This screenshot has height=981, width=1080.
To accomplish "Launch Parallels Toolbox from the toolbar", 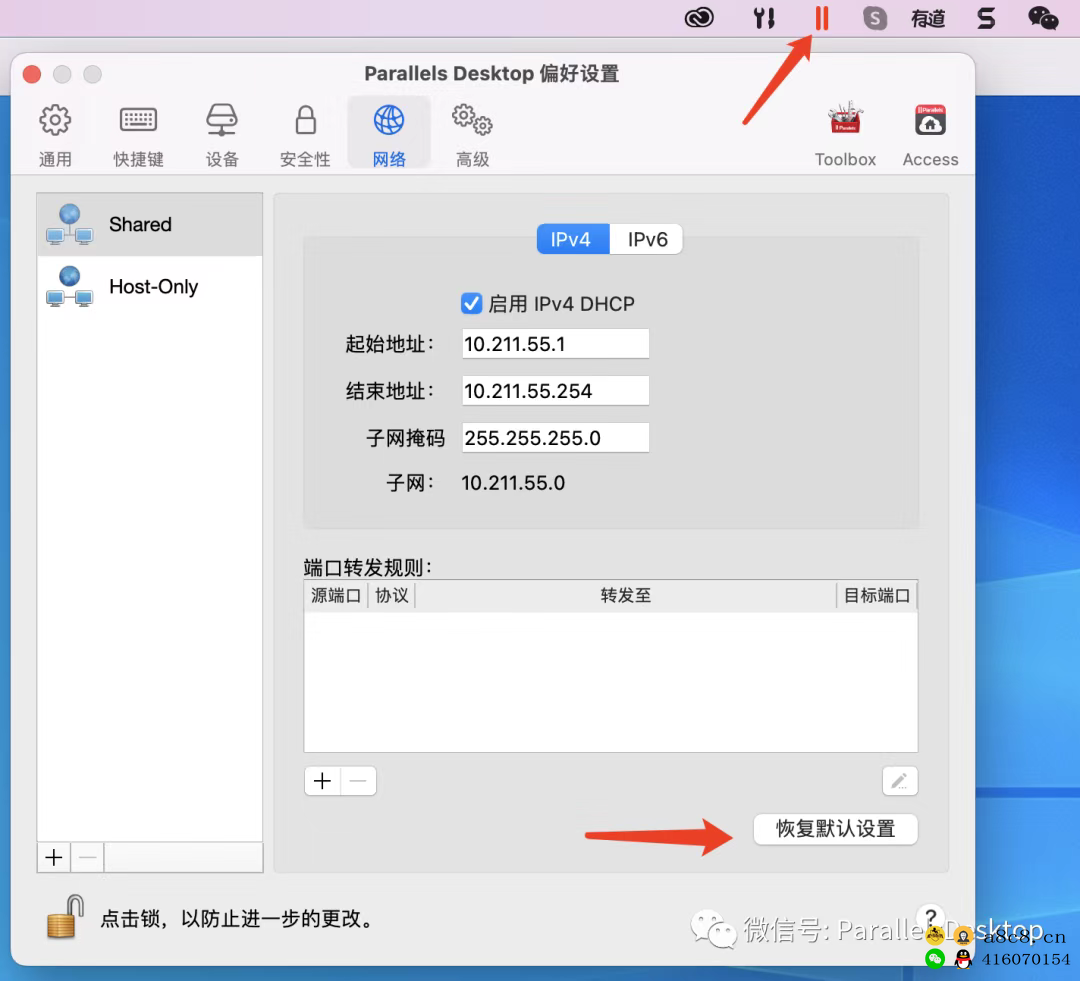I will tap(845, 136).
